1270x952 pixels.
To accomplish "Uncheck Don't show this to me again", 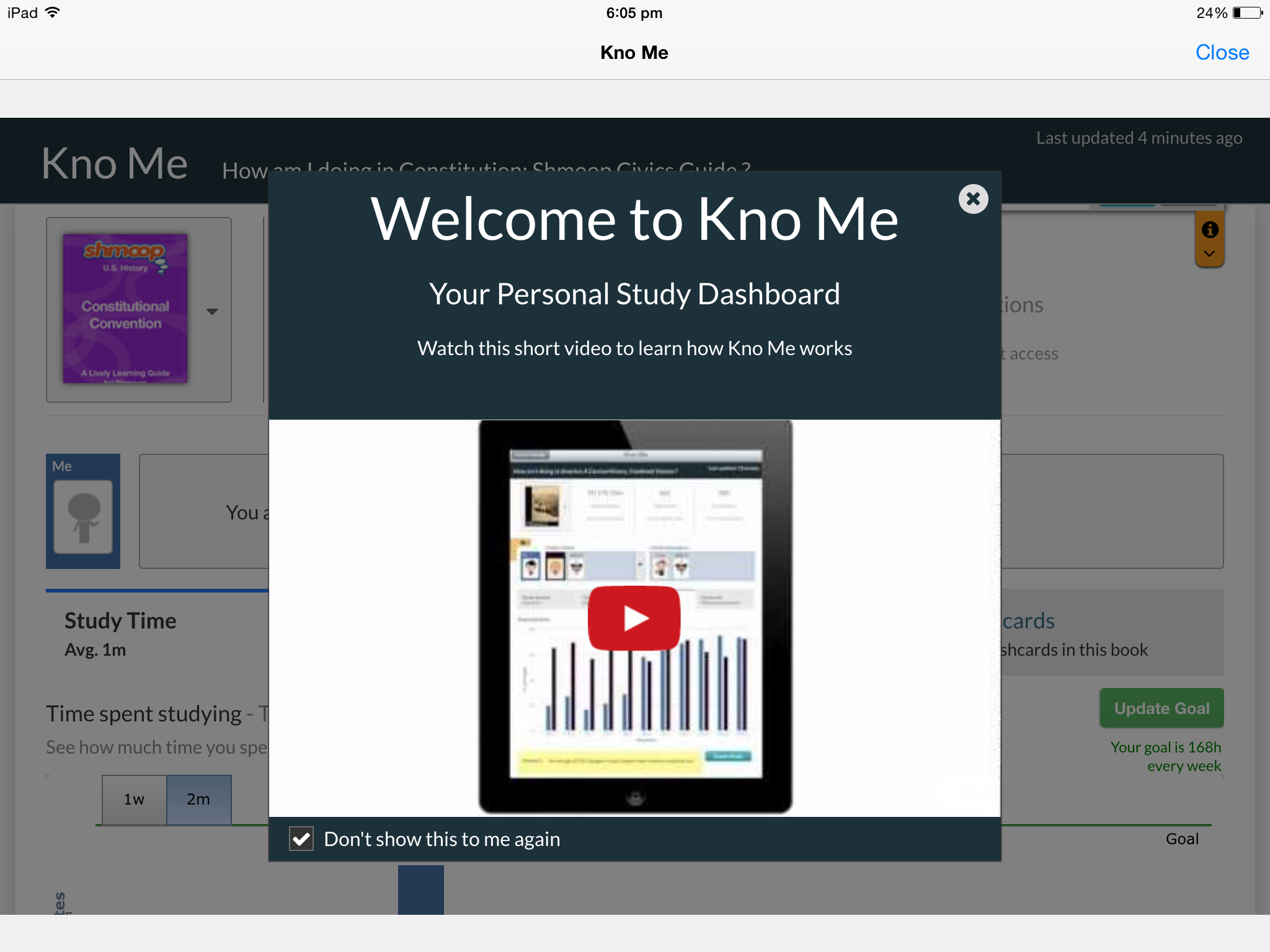I will tap(301, 839).
